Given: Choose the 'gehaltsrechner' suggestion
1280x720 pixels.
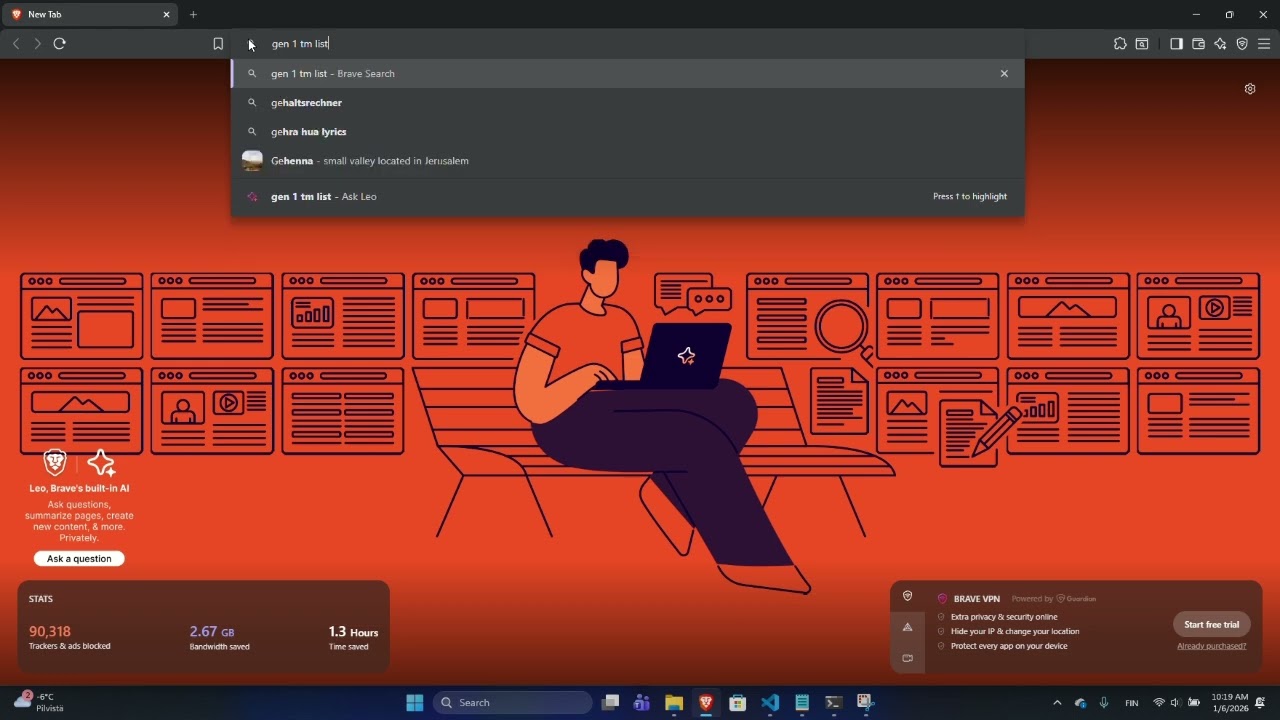Looking at the screenshot, I should coord(628,103).
